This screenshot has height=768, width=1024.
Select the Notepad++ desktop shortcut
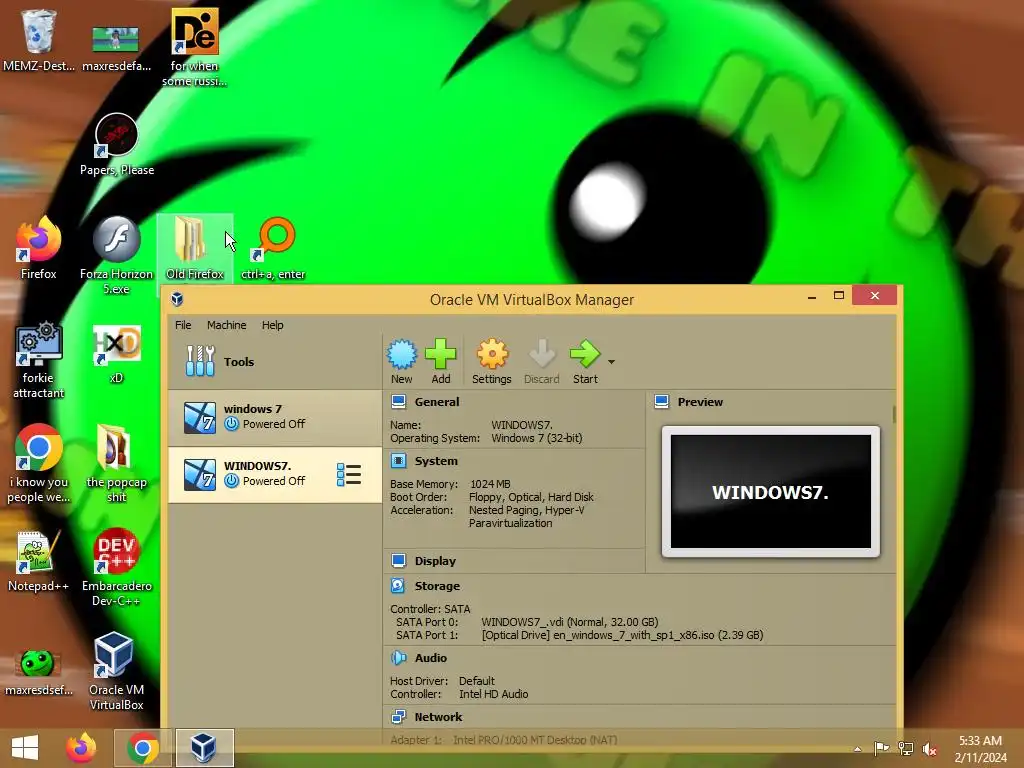pyautogui.click(x=39, y=560)
